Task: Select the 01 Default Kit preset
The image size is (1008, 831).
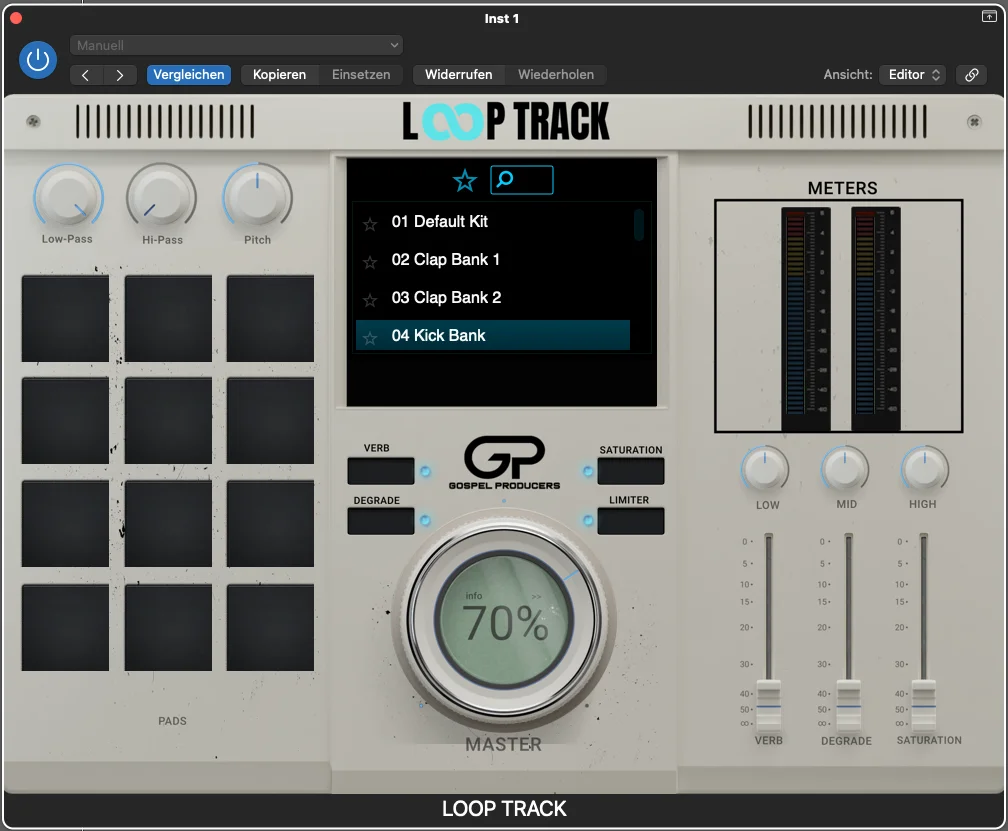Action: 492,222
